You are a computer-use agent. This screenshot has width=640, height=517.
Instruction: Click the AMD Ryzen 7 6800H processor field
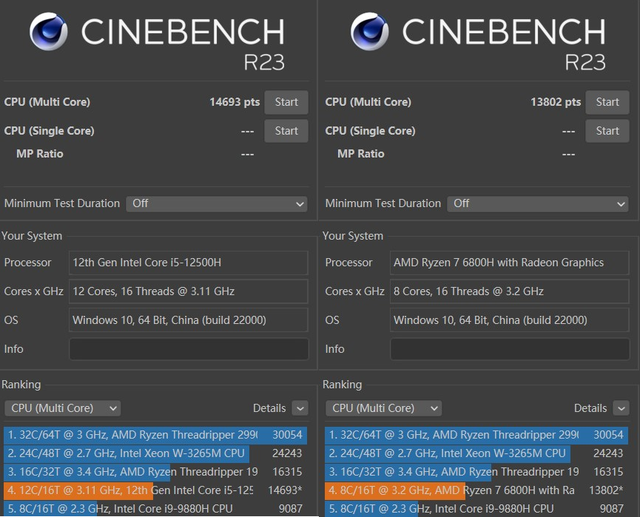click(510, 262)
